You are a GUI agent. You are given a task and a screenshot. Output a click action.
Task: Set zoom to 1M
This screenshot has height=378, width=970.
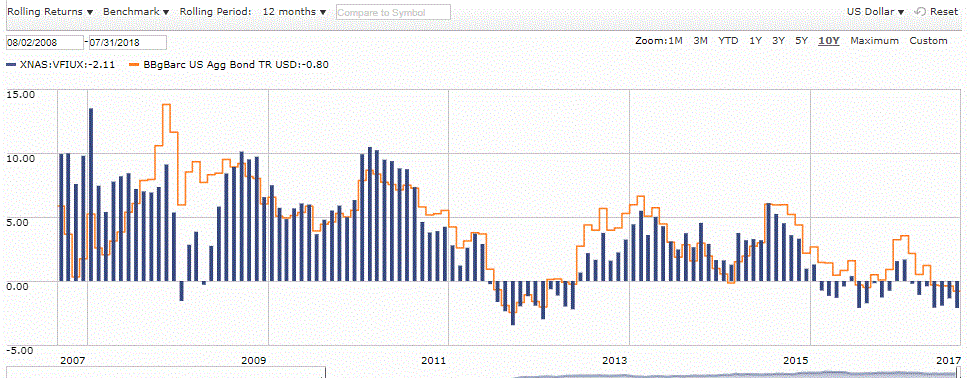[675, 41]
